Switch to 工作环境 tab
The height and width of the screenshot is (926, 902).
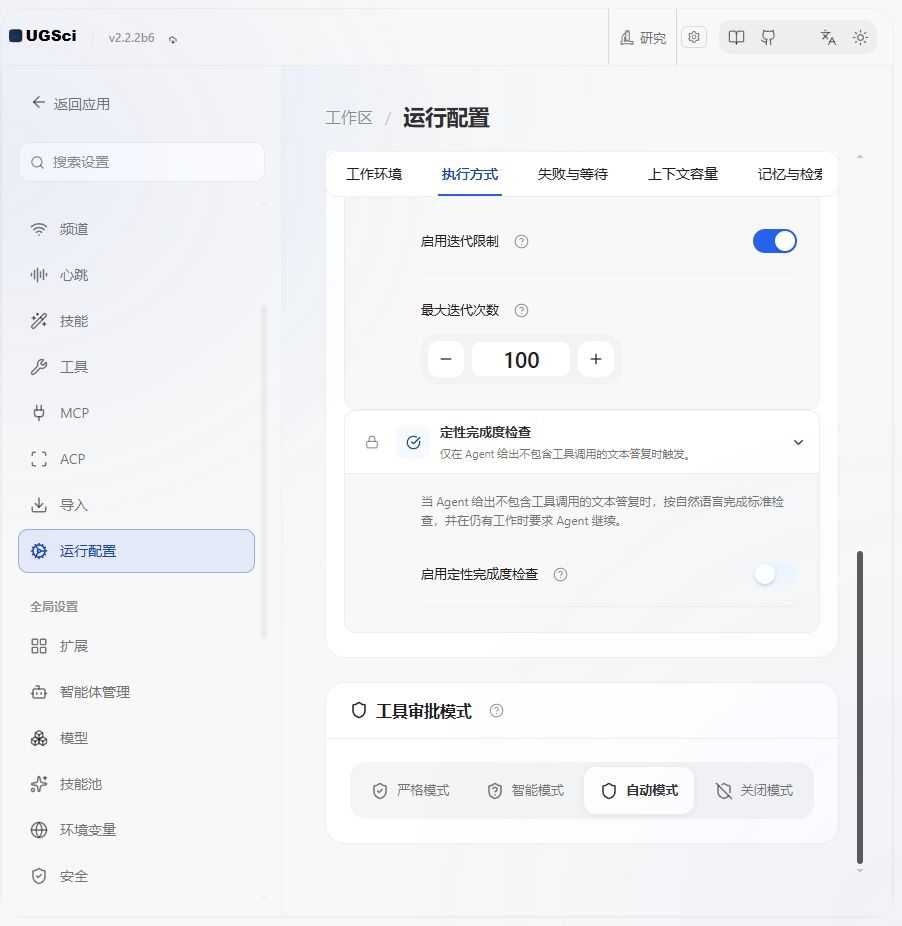tap(374, 174)
